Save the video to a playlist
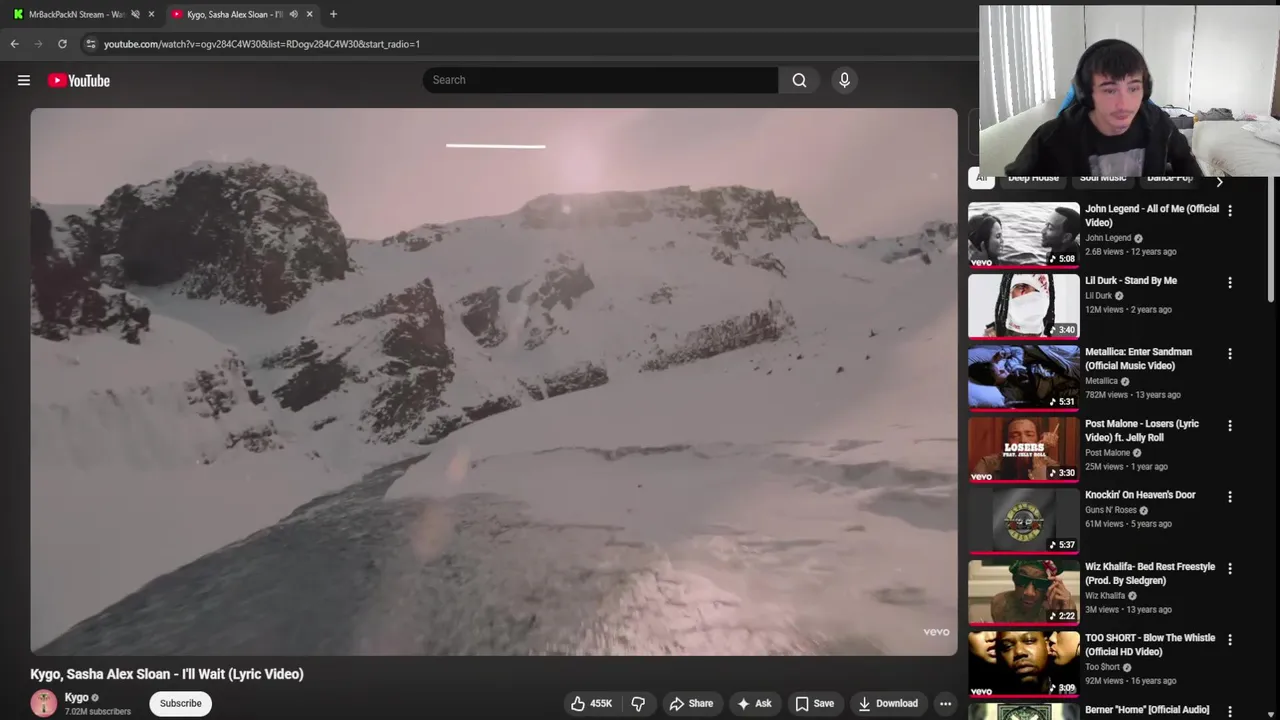Viewport: 1280px width, 720px height. pyautogui.click(x=814, y=703)
